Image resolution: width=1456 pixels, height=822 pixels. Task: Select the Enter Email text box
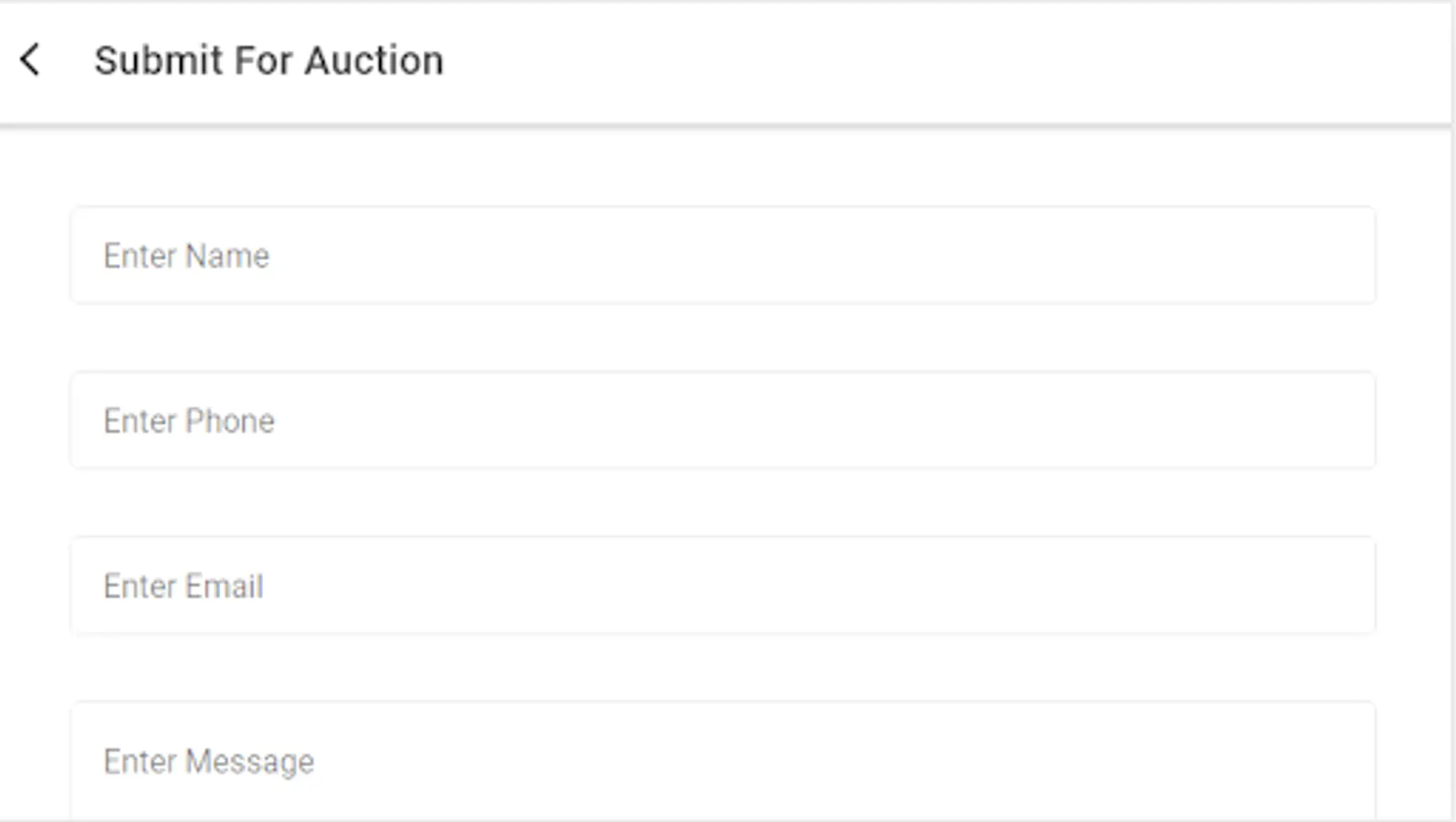722,585
